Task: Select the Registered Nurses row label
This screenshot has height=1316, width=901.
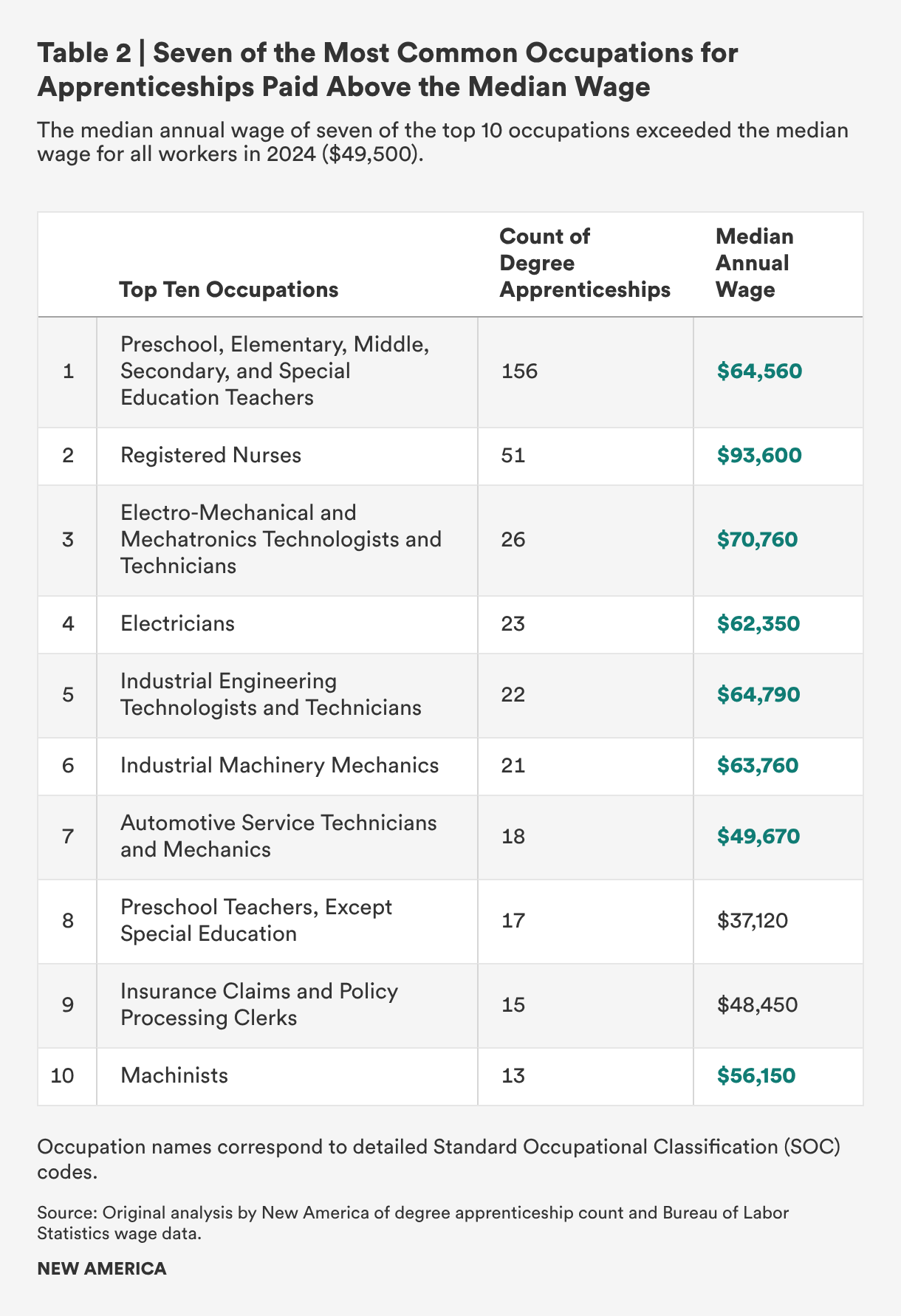Action: click(x=210, y=455)
